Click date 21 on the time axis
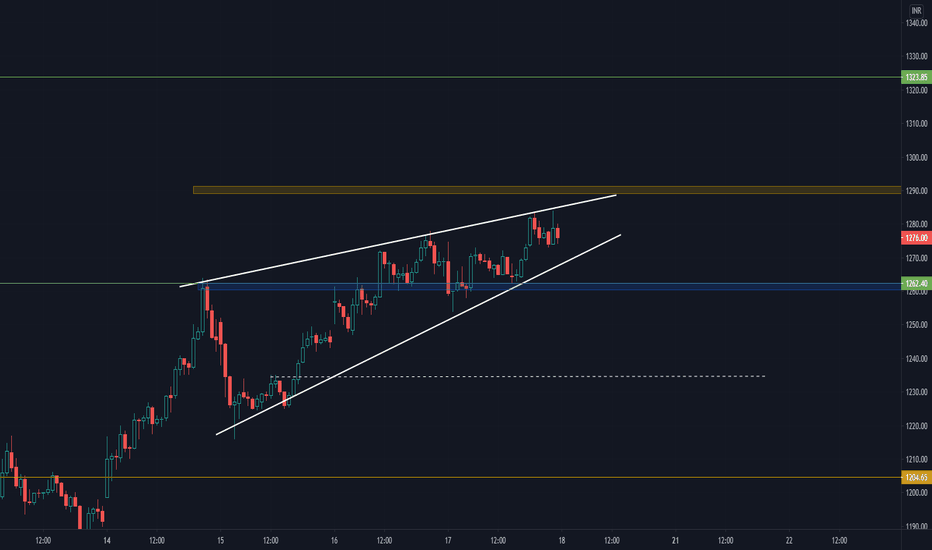Screen dimensions: 932x550 point(675,540)
